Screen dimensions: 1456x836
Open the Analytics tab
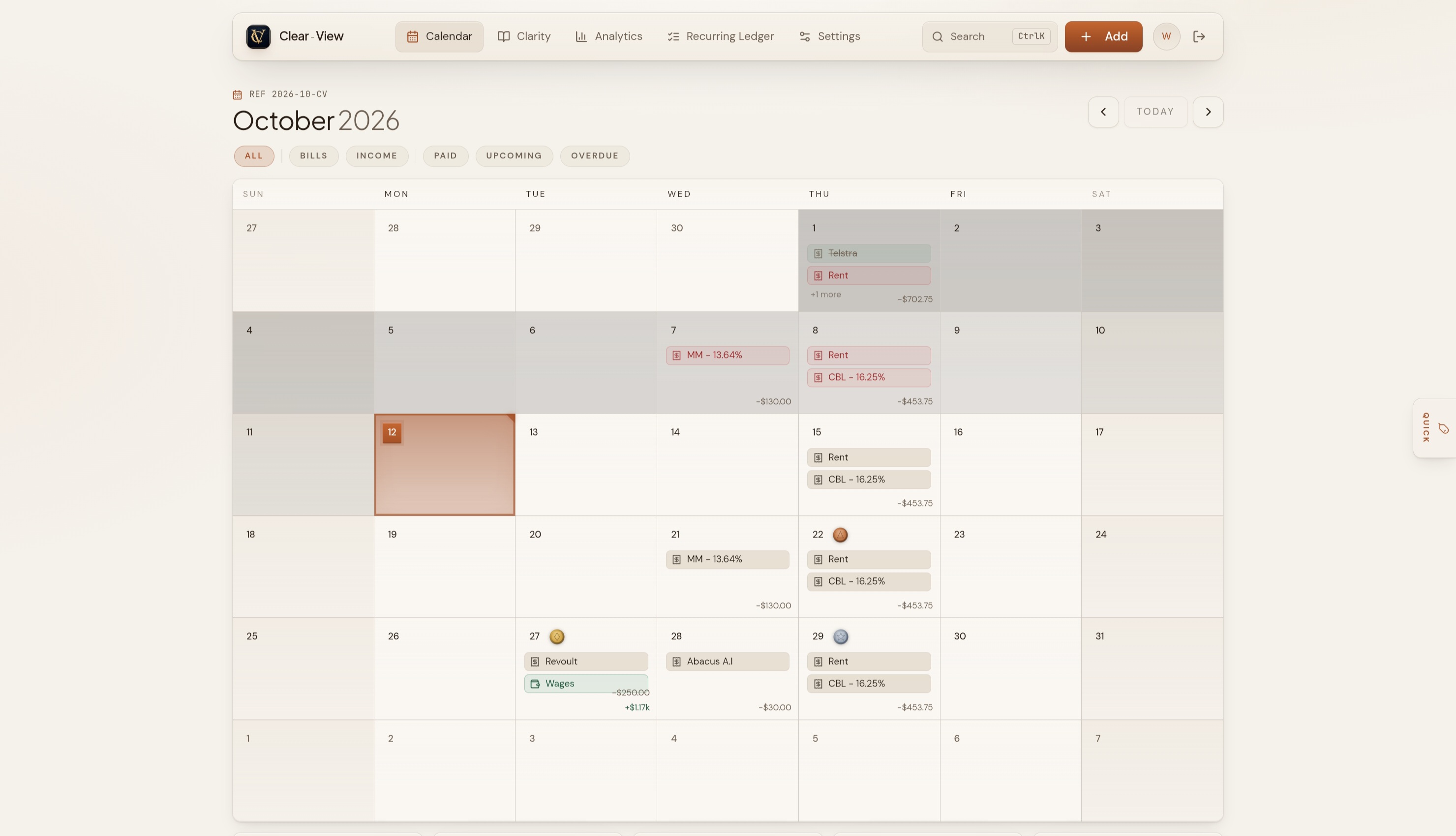608,37
